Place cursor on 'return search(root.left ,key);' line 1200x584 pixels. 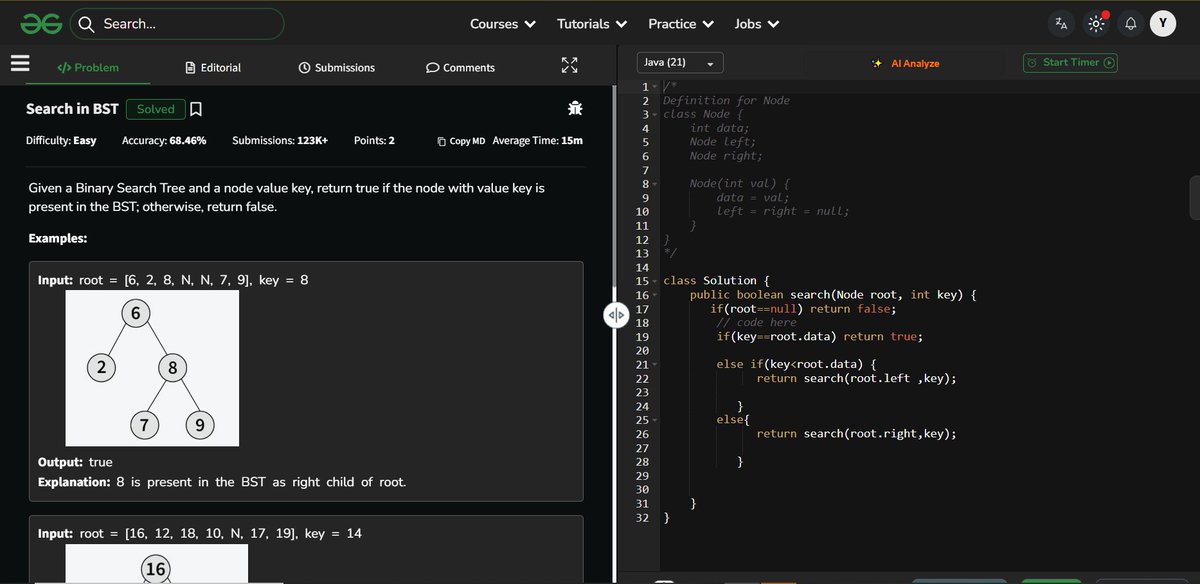pyautogui.click(x=857, y=379)
